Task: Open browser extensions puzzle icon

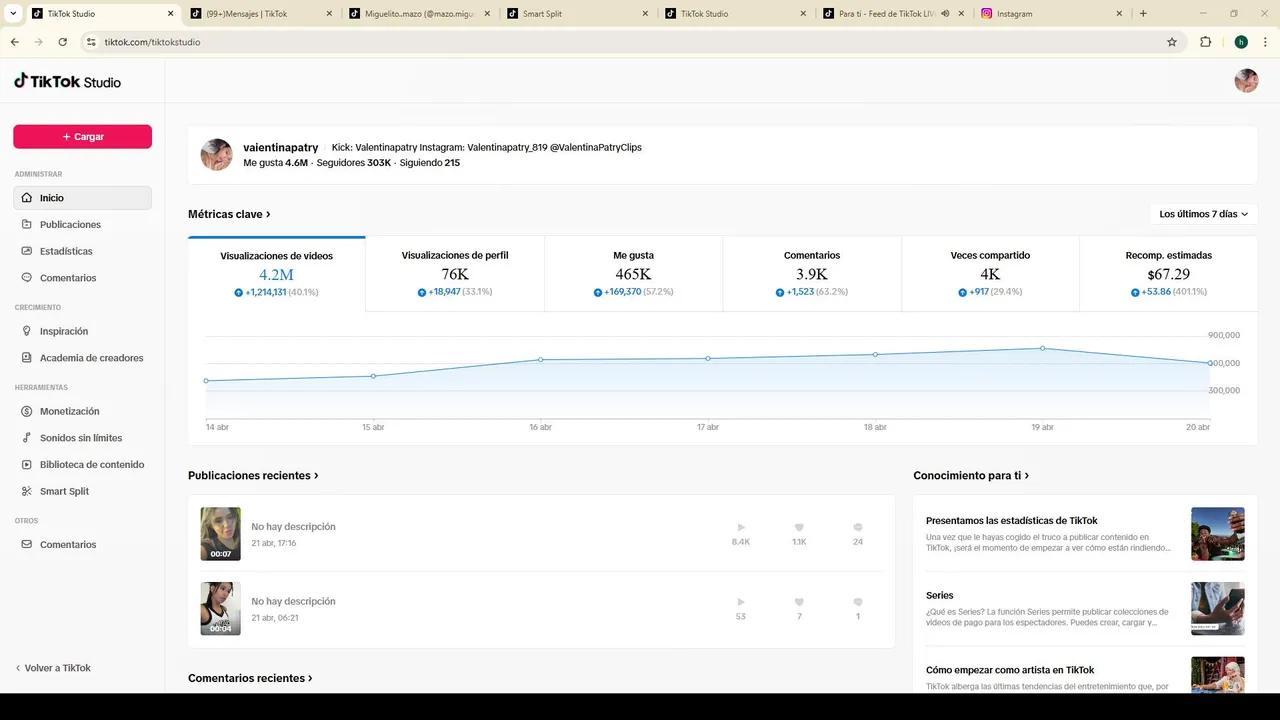Action: pos(1205,42)
